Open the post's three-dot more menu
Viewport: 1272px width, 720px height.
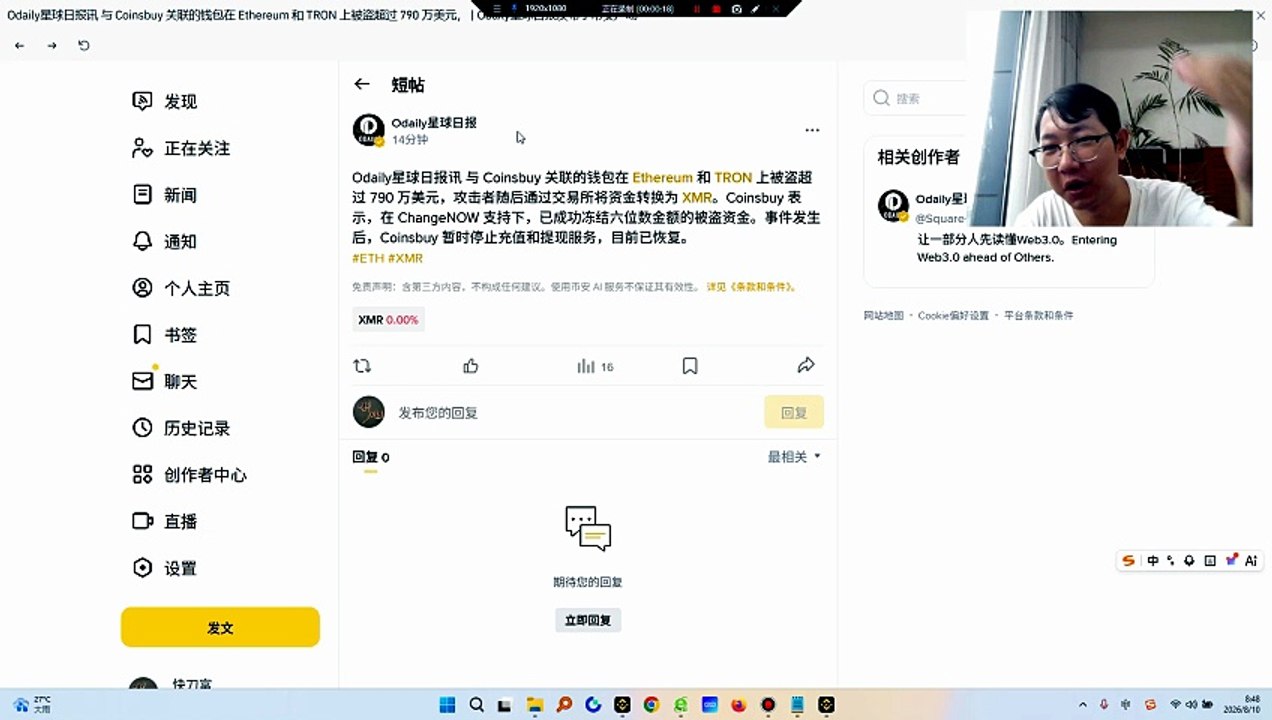[x=812, y=130]
